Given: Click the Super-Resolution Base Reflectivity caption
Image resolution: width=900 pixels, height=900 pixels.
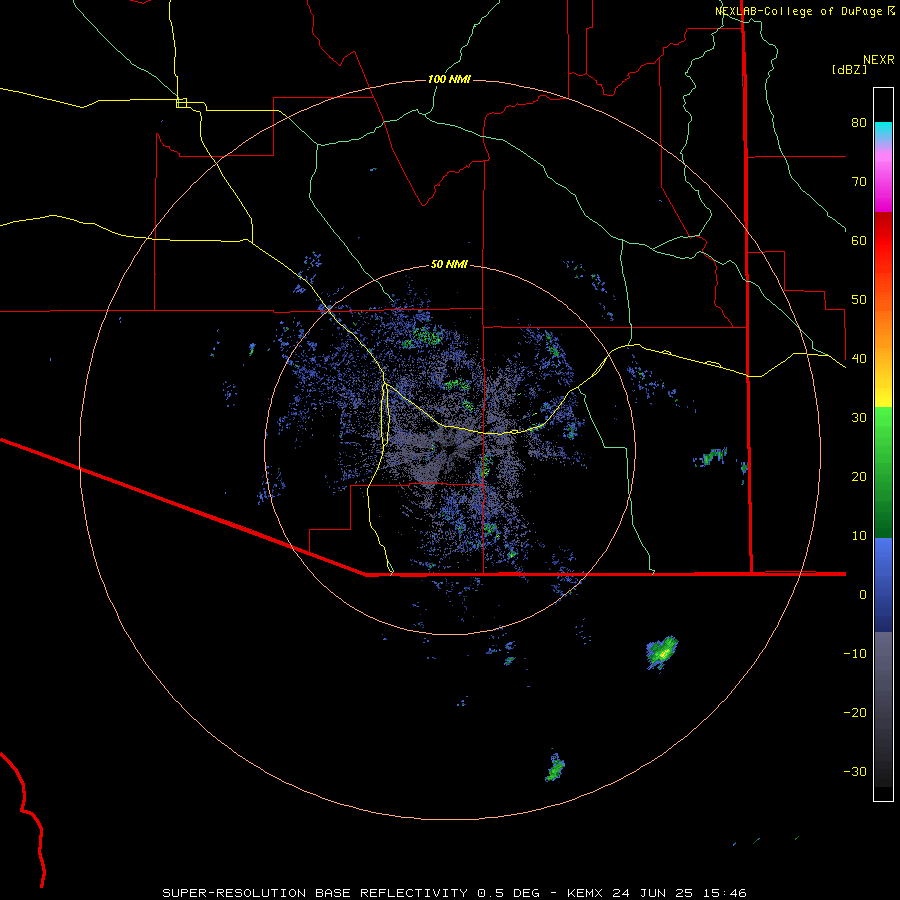Looking at the screenshot, I should click(x=454, y=893).
